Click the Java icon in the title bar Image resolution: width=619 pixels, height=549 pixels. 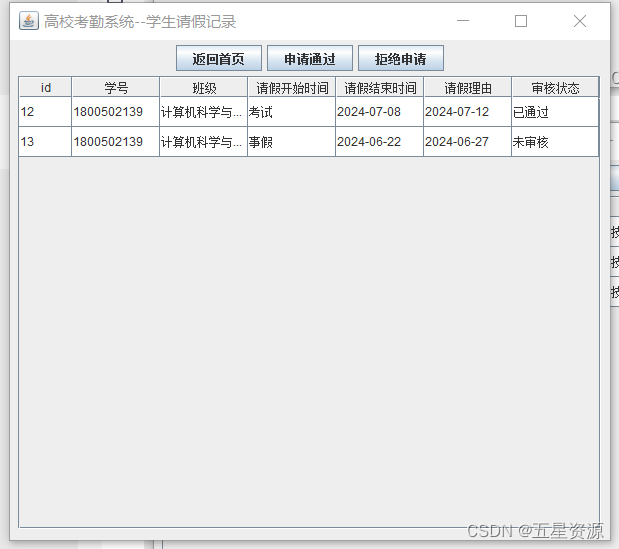pyautogui.click(x=29, y=21)
